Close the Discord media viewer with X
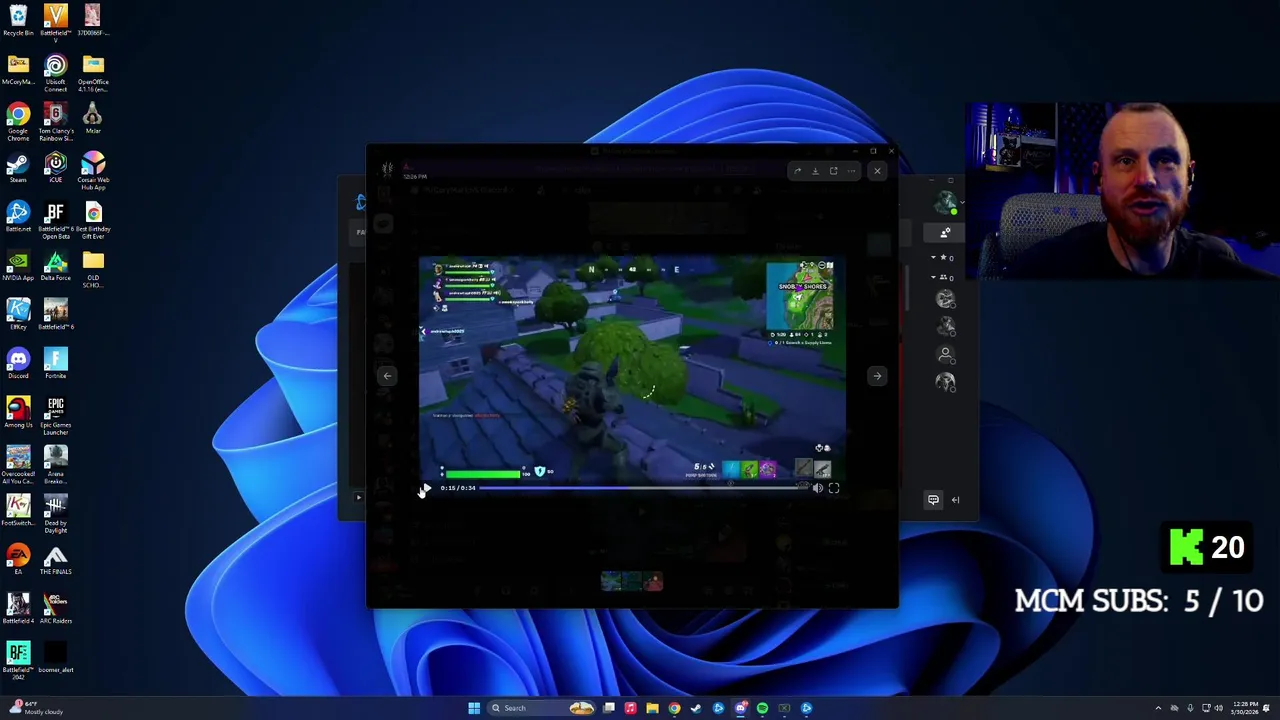 (877, 171)
